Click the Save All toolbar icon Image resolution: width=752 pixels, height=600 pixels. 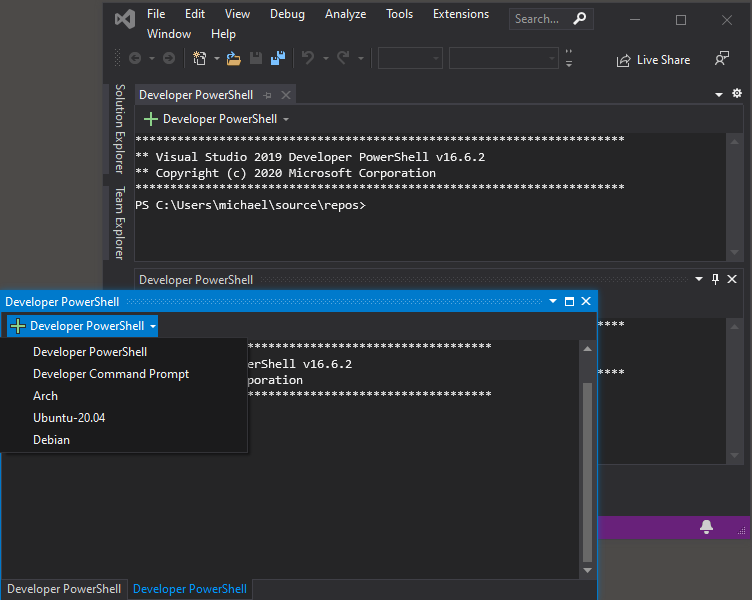(278, 59)
